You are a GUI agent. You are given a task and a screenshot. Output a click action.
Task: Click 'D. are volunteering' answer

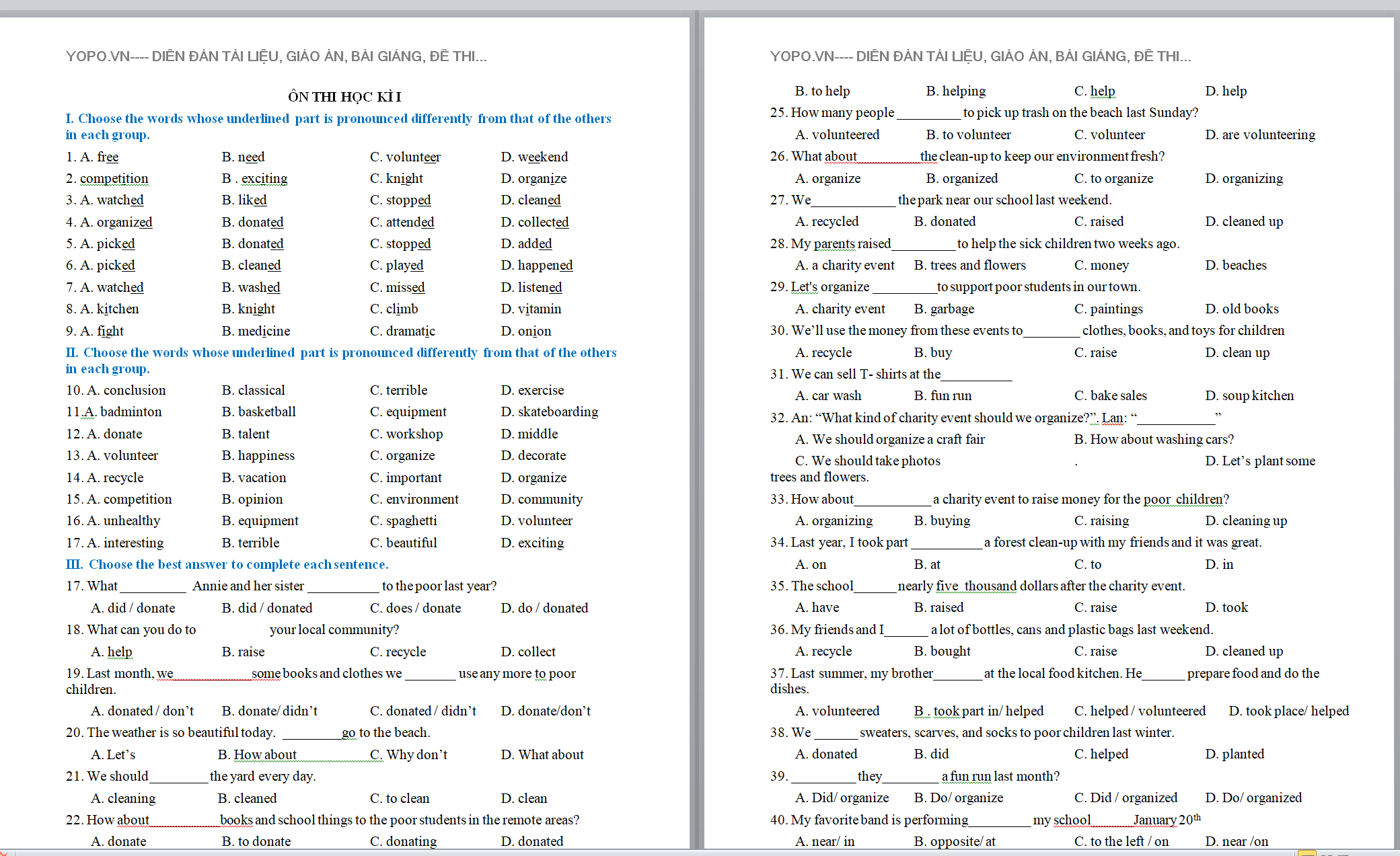pyautogui.click(x=1259, y=134)
